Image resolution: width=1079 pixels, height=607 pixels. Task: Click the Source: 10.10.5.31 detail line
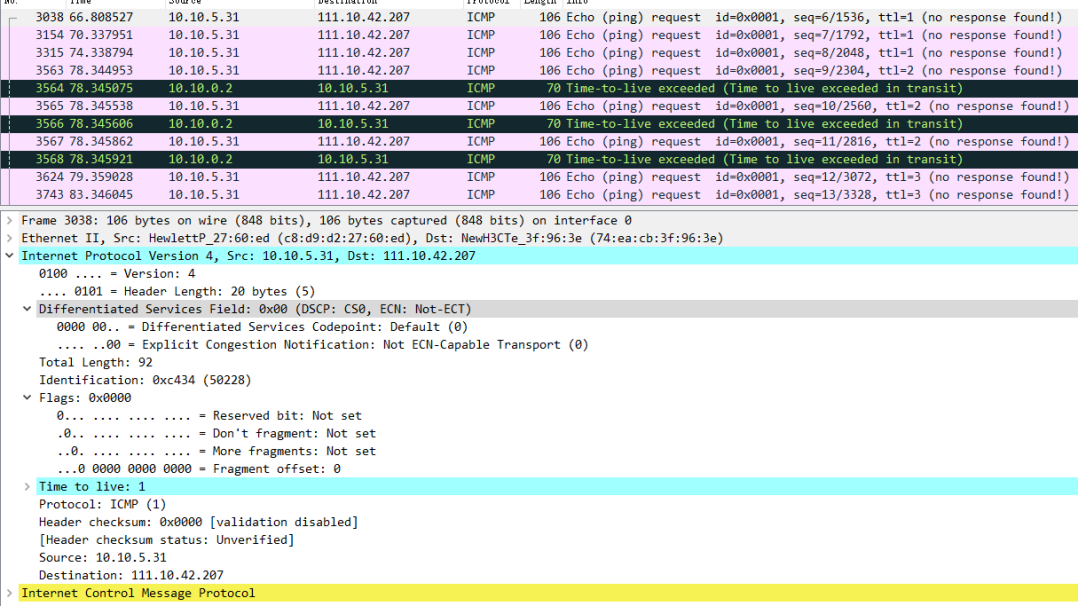click(x=103, y=558)
